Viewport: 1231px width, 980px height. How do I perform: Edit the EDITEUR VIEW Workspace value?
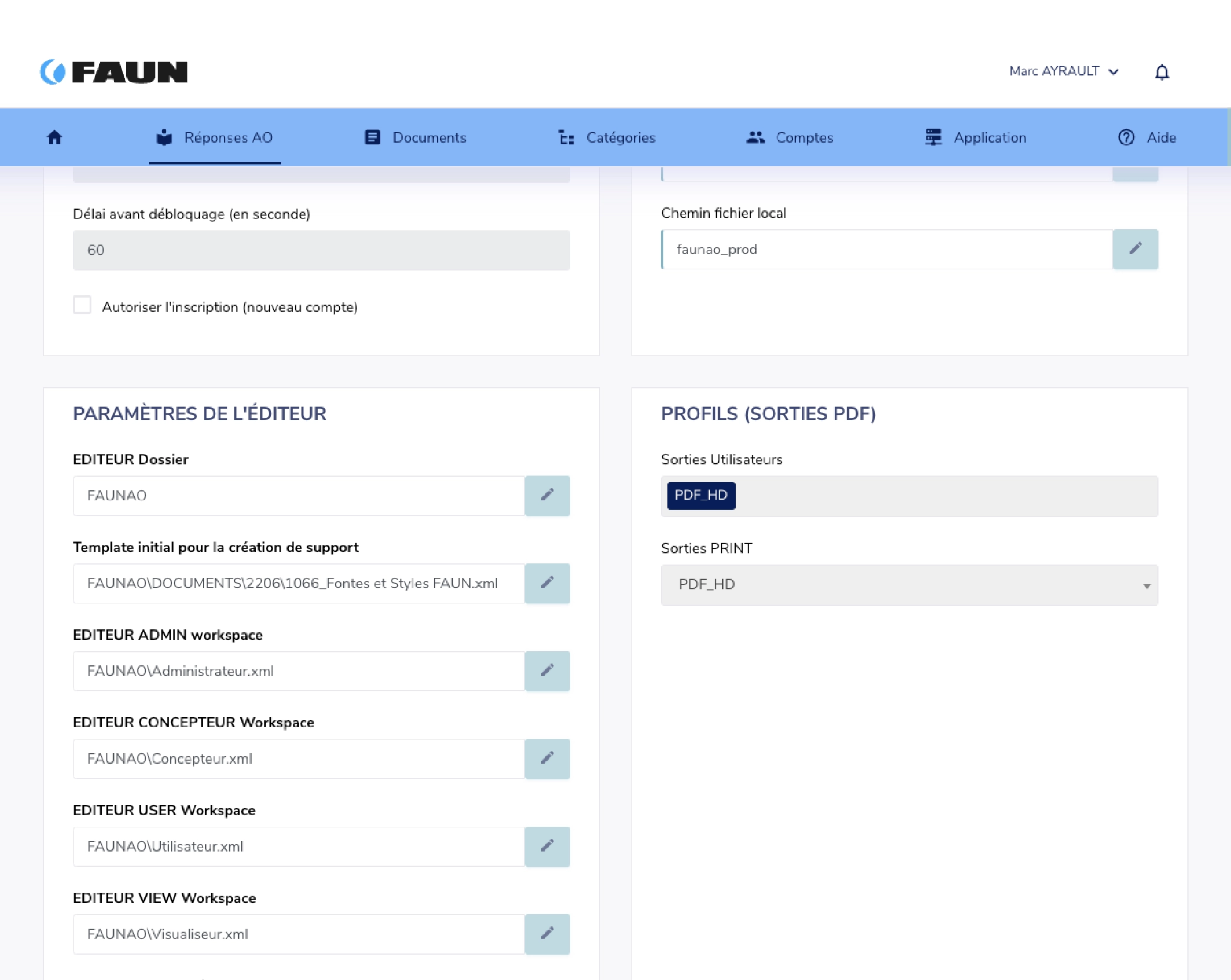click(x=547, y=934)
